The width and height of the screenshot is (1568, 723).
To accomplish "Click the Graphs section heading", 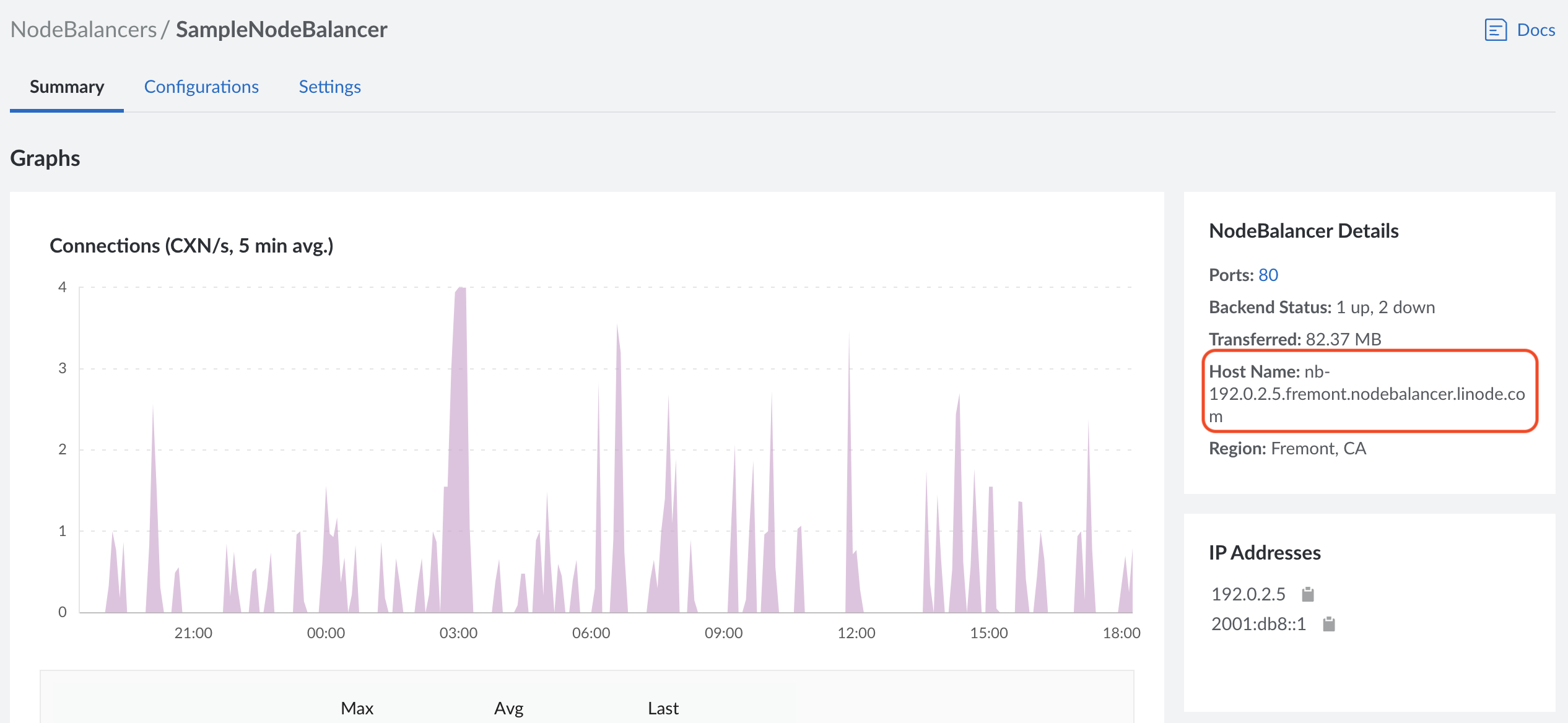I will coord(45,158).
